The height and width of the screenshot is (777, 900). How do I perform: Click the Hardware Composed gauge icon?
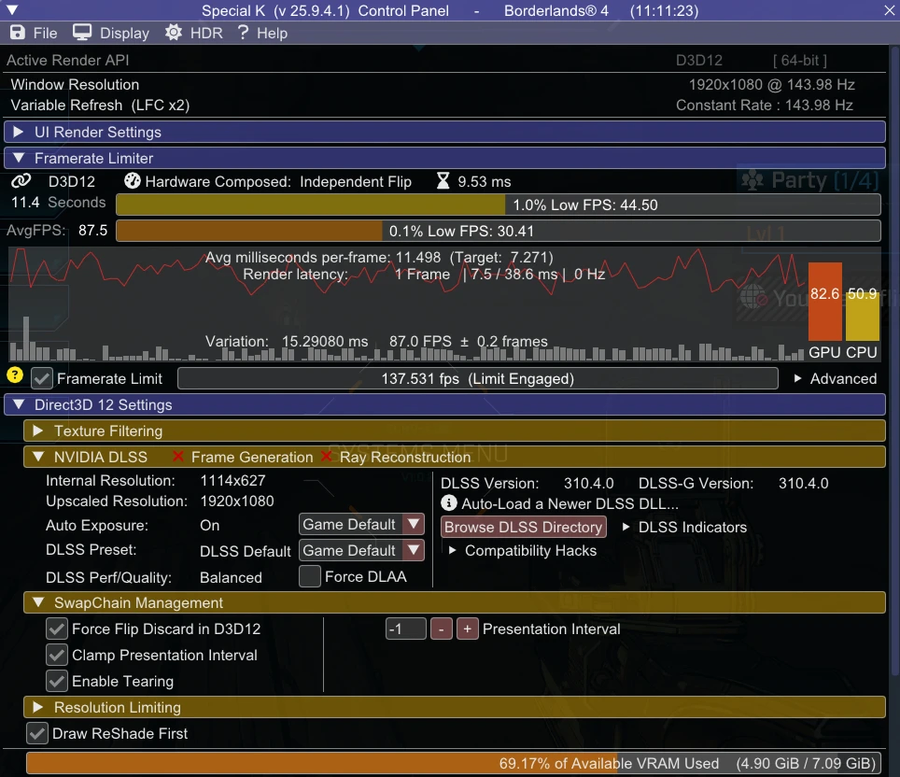(132, 181)
